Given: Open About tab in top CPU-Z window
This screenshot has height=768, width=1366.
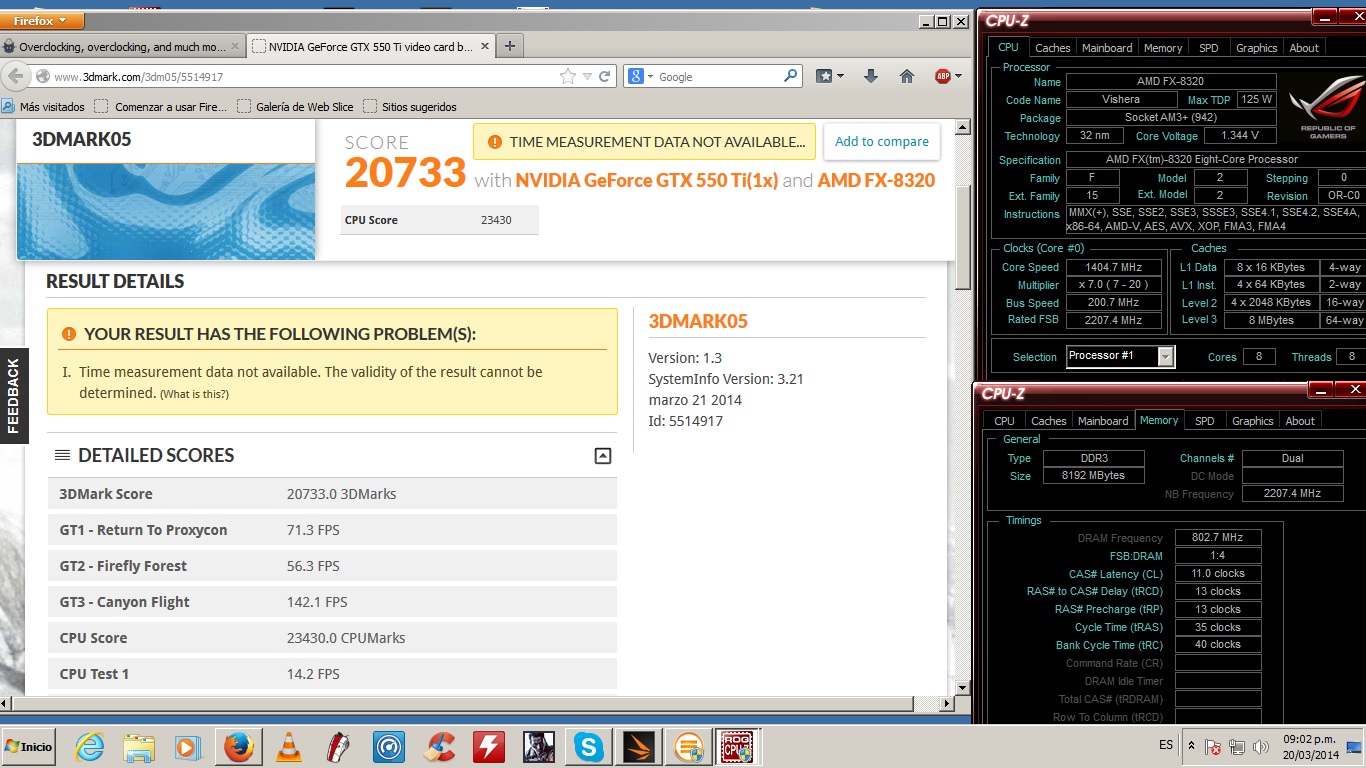Looking at the screenshot, I should click(1304, 48).
